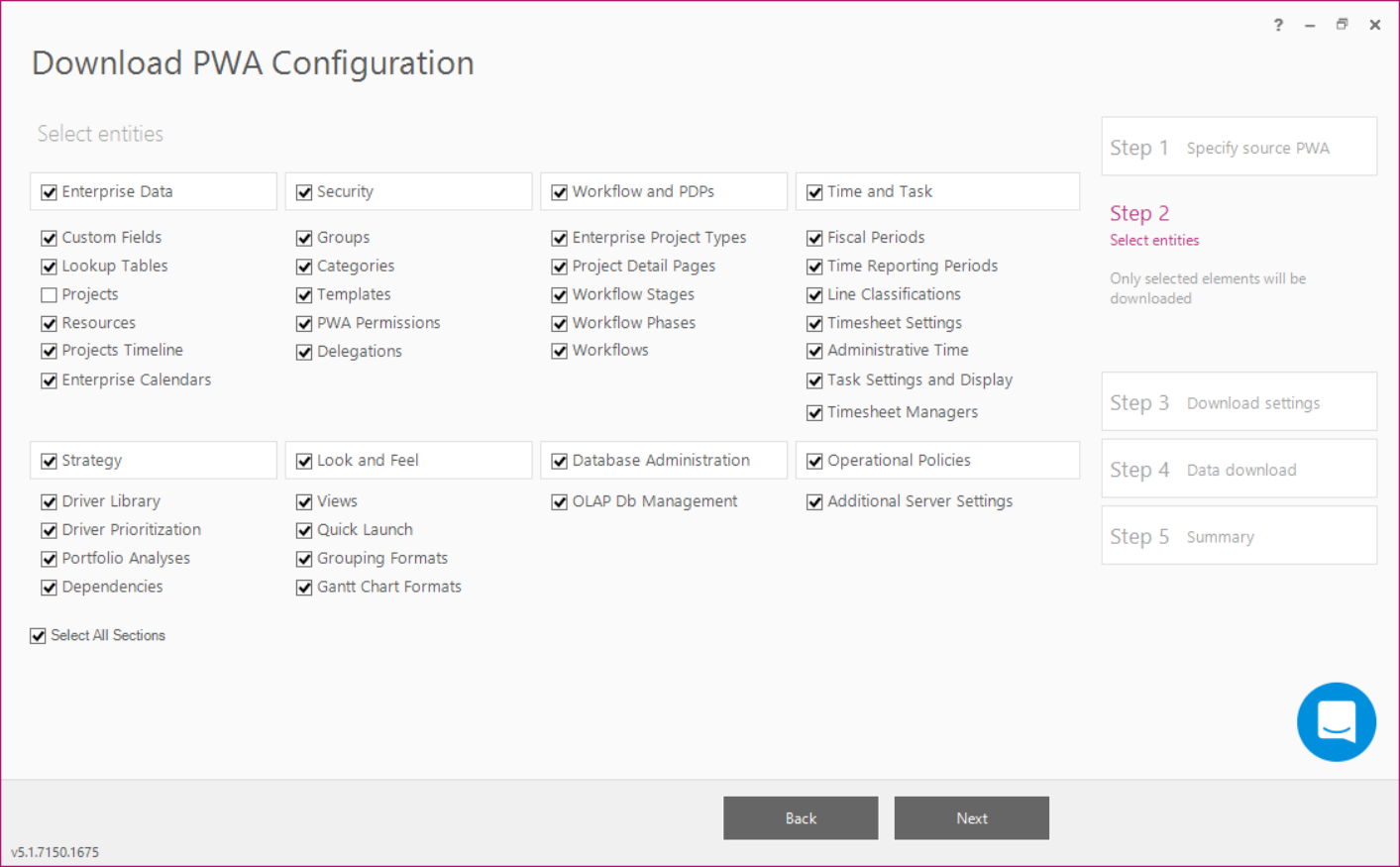
Task: Click the Back button
Action: (801, 818)
